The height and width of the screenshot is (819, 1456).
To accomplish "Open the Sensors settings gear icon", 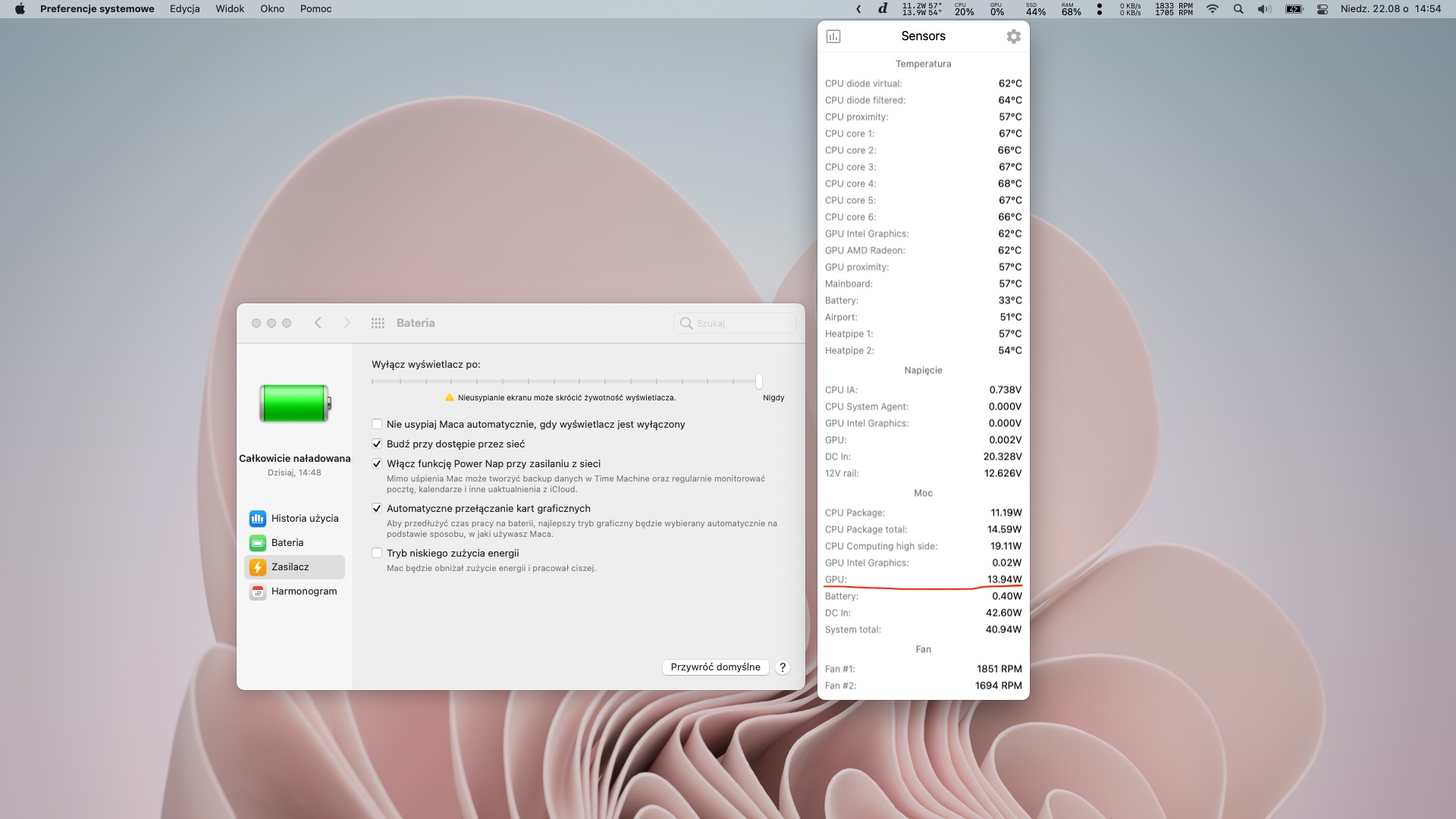I will pos(1013,36).
